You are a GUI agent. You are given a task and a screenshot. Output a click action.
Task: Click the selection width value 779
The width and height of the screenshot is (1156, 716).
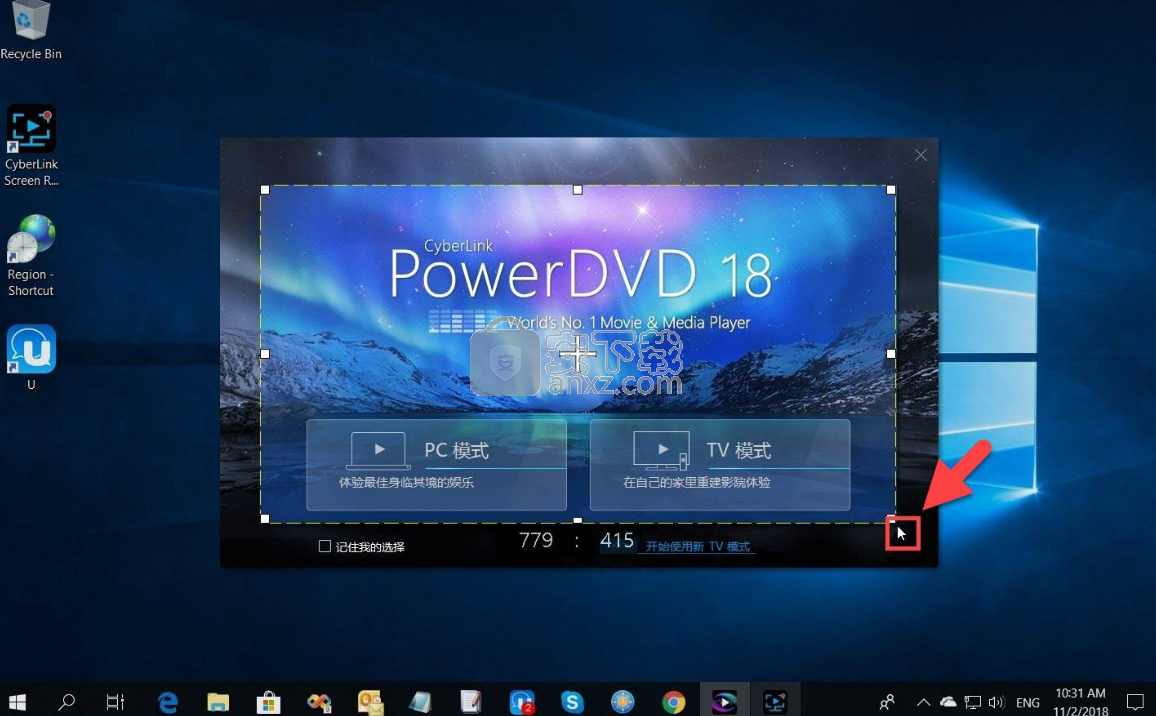536,541
